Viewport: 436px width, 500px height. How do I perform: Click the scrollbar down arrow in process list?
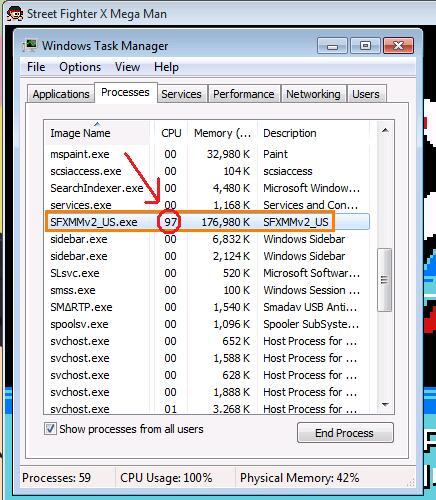coord(385,405)
